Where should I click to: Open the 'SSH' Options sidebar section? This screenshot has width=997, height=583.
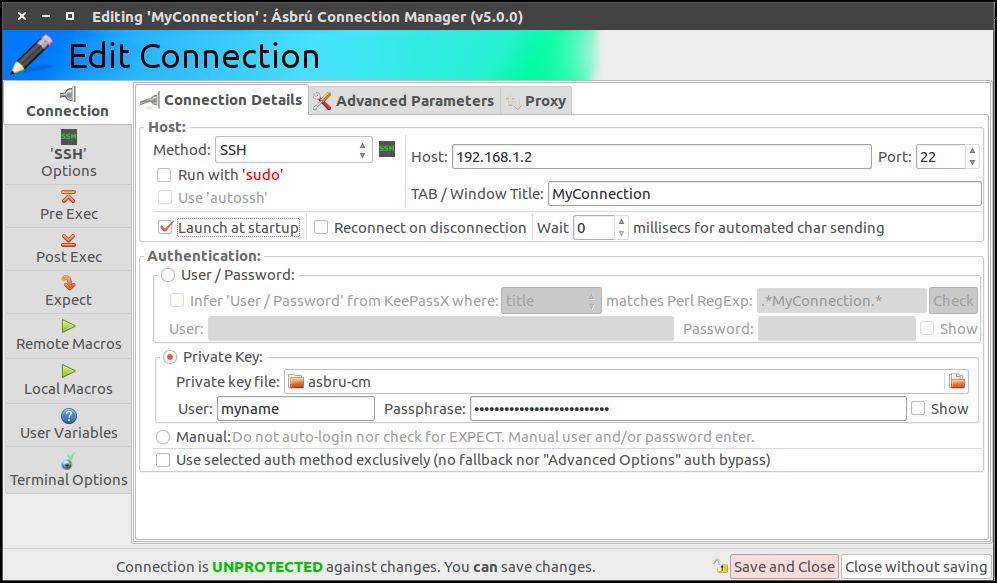point(68,154)
